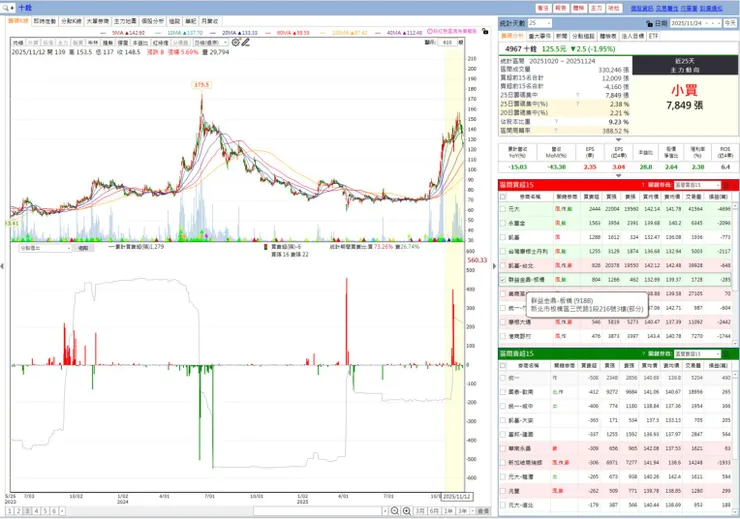Select page 1 button at bottom-left

click(9, 511)
